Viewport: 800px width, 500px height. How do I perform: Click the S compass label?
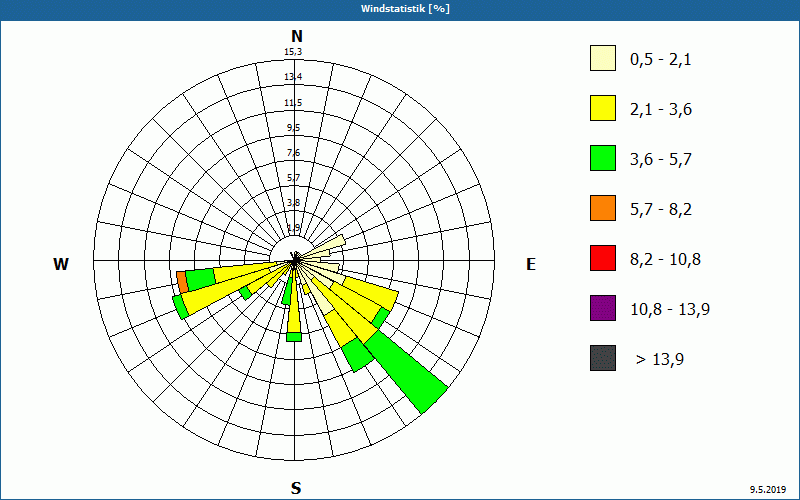tap(296, 488)
